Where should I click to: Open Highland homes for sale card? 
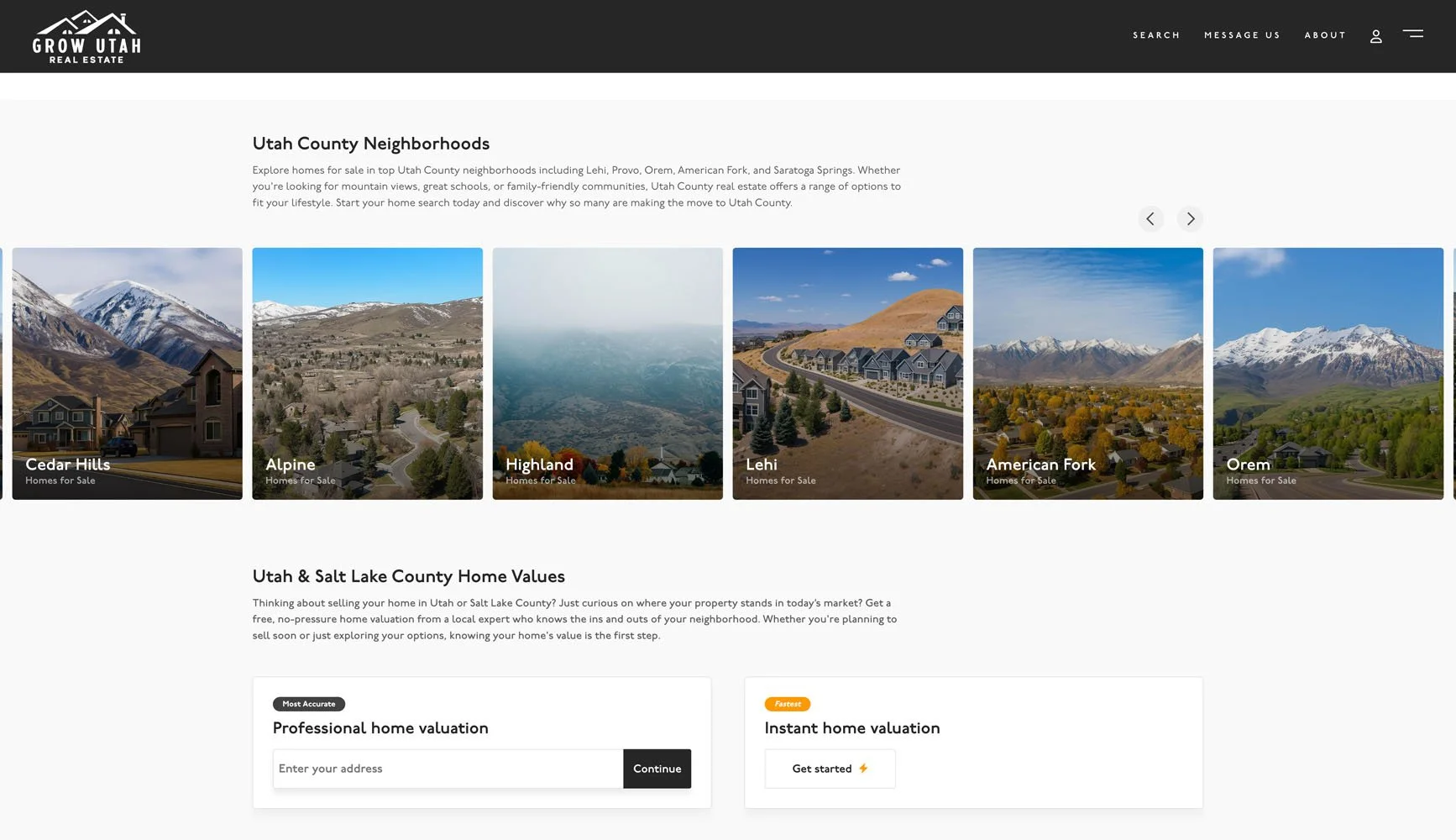[608, 374]
